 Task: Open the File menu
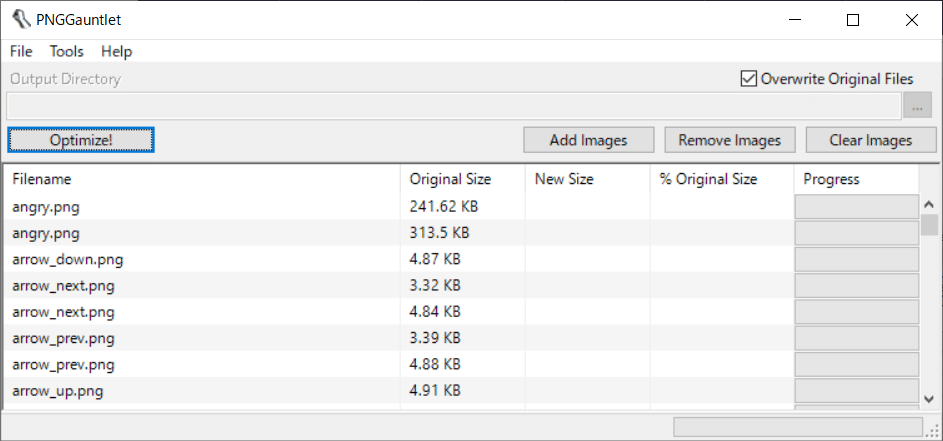tap(21, 52)
